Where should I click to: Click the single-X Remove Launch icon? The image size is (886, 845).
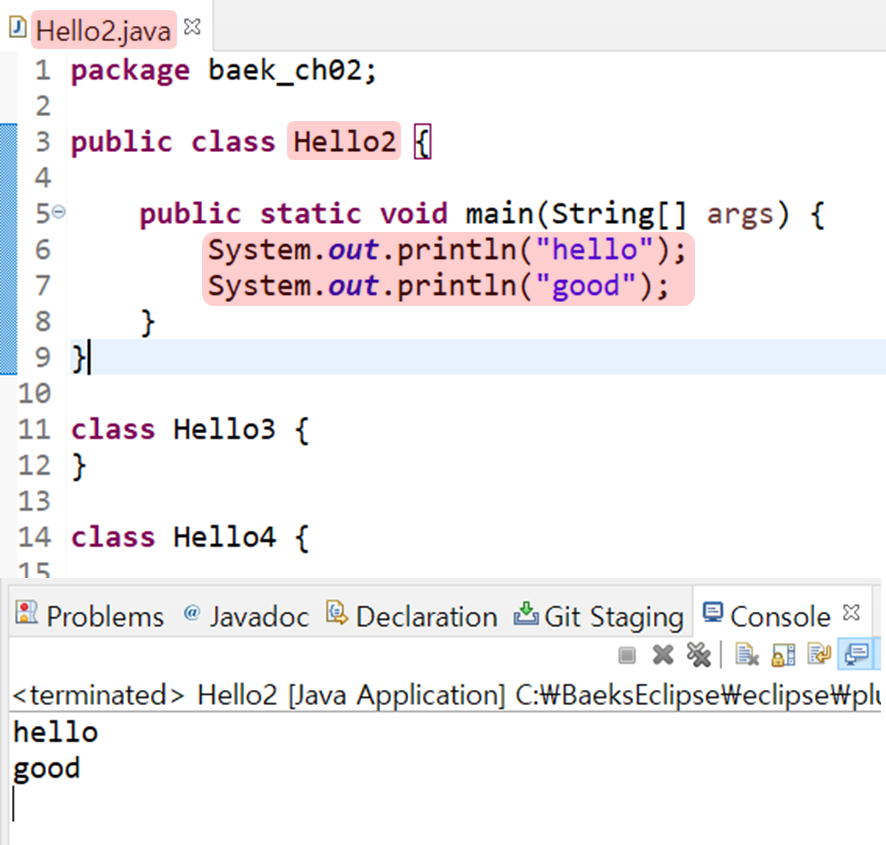(663, 655)
